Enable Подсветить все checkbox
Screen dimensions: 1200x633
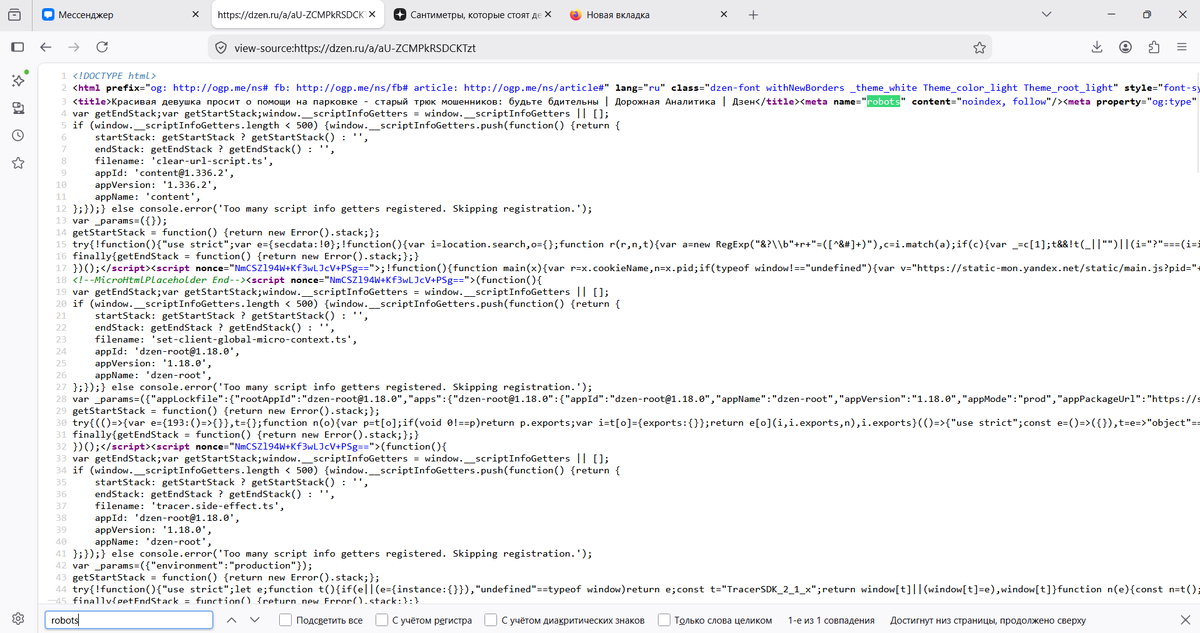pyautogui.click(x=286, y=620)
